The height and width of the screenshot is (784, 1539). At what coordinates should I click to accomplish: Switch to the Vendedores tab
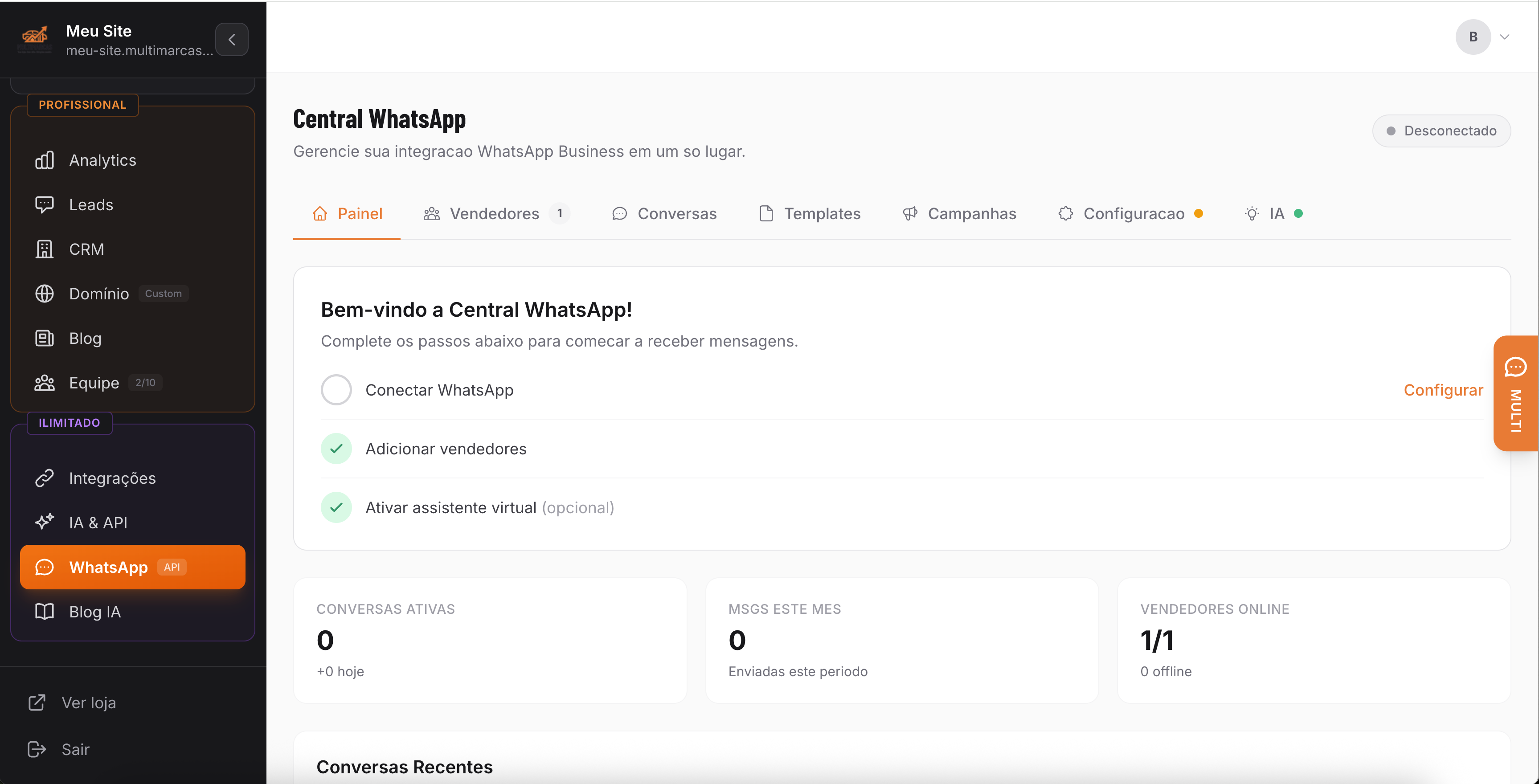(x=496, y=214)
